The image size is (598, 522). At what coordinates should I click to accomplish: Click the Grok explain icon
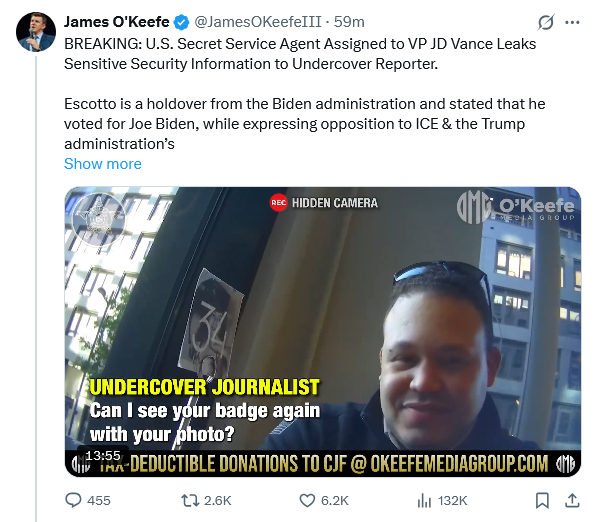click(546, 22)
